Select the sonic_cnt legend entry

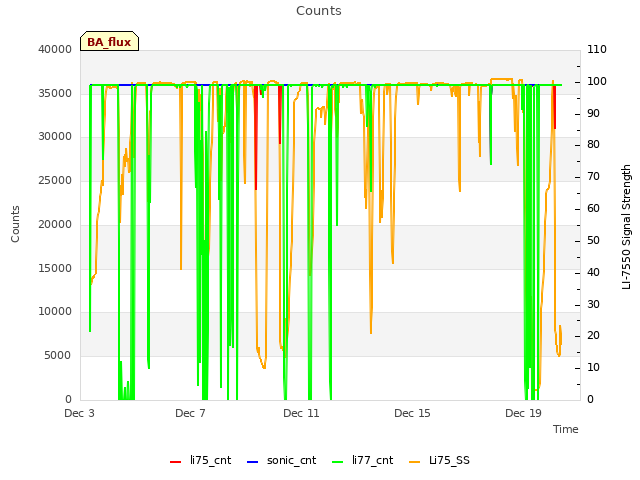tap(282, 461)
